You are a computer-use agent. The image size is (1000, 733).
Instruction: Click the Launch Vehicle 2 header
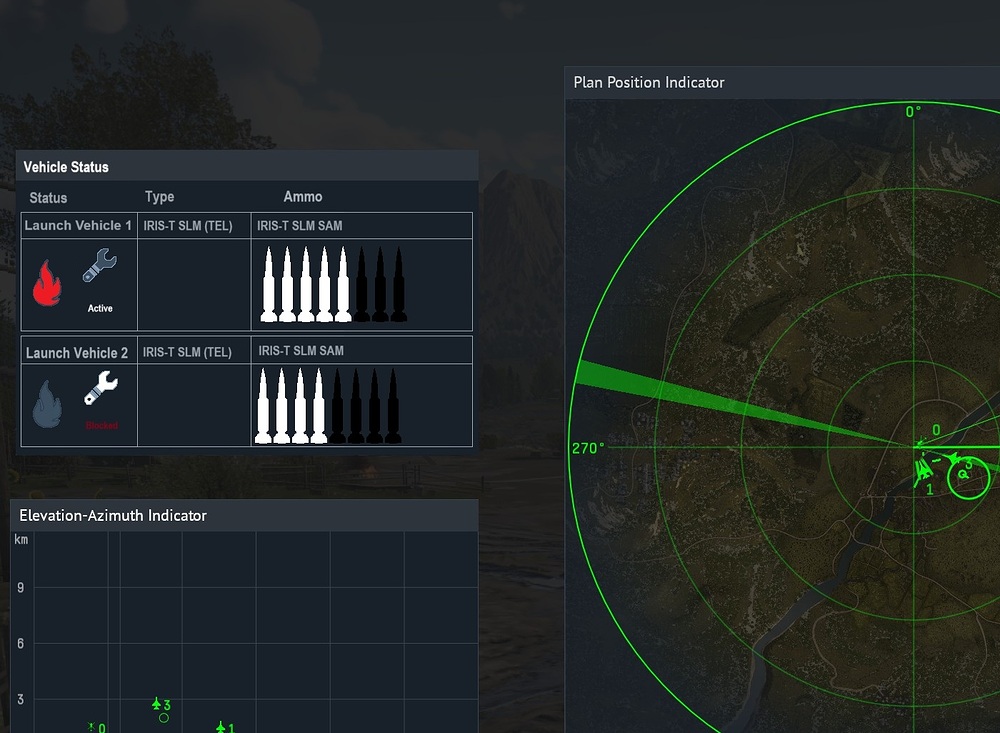(77, 353)
